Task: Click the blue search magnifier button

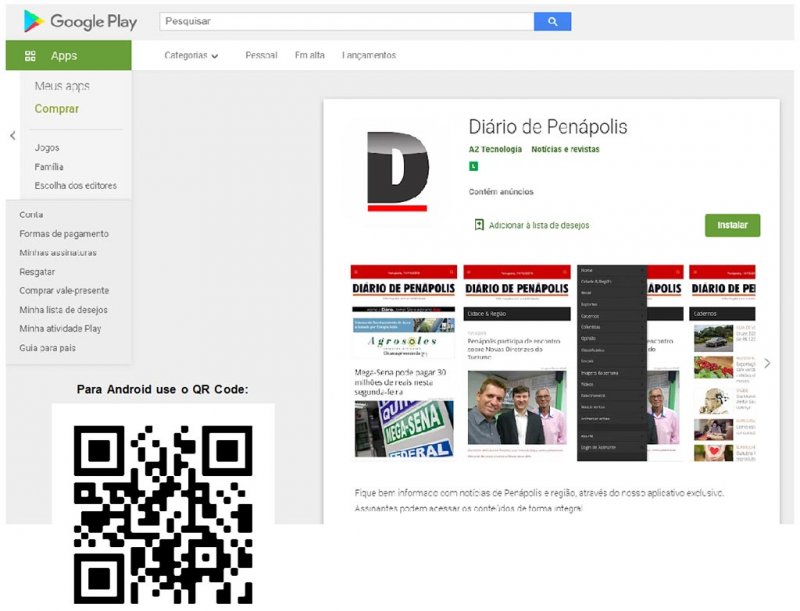Action: click(553, 21)
